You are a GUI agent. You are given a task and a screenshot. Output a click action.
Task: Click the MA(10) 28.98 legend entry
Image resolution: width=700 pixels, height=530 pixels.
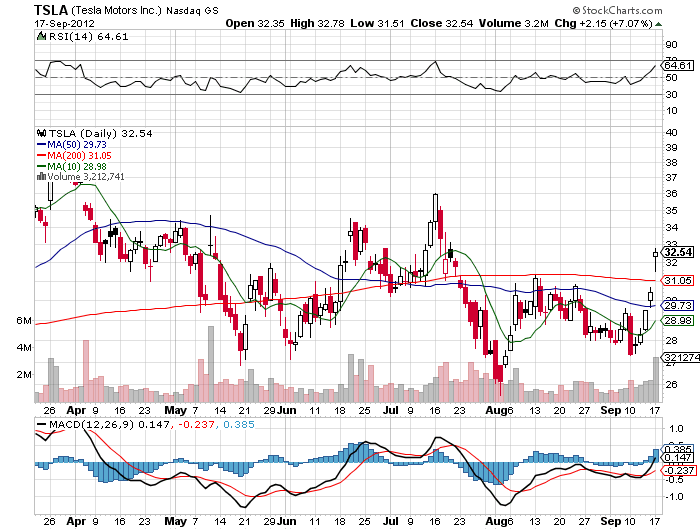point(77,167)
